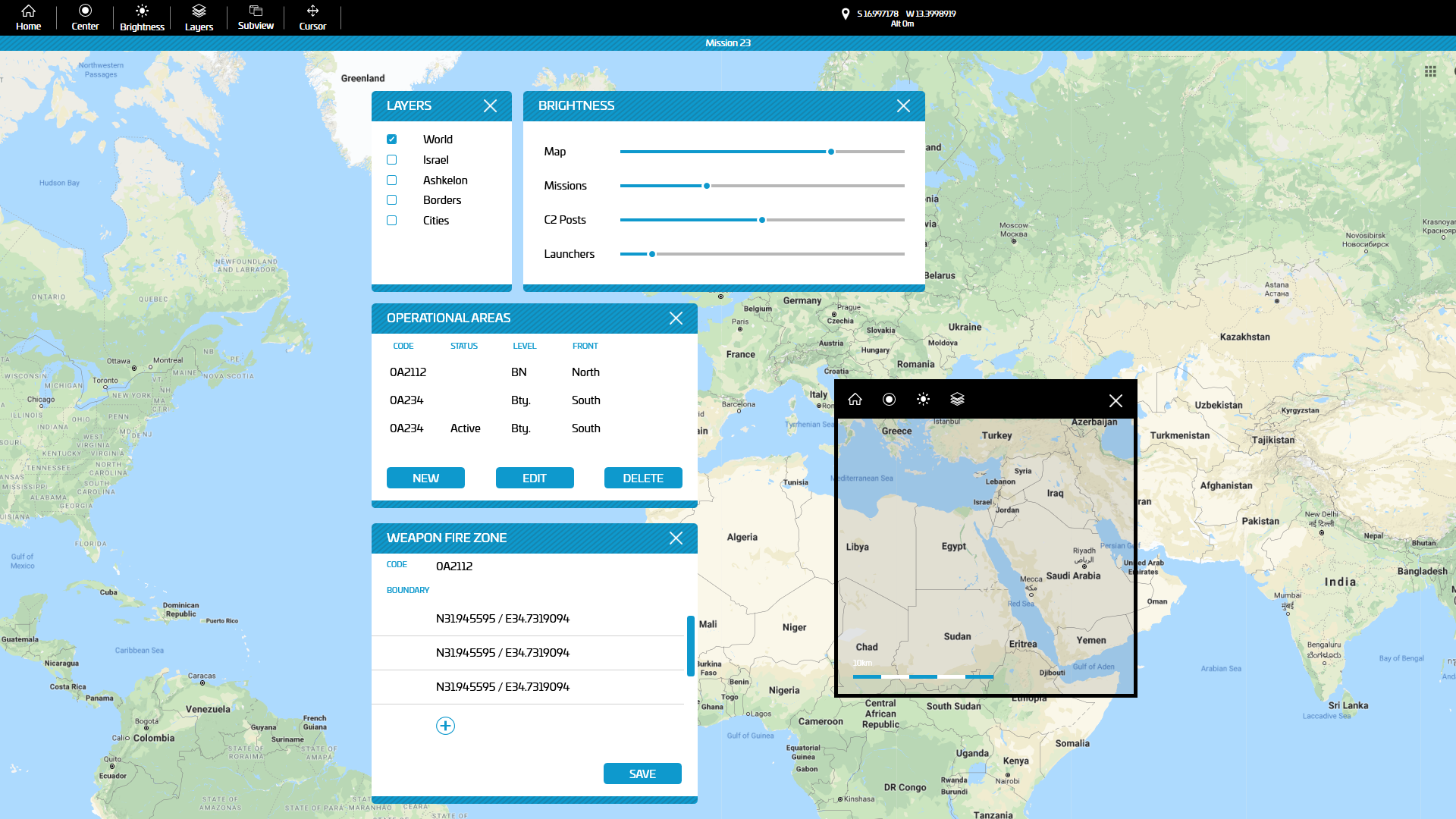Click the subview window layers icon
The image size is (1456, 819).
tap(957, 399)
